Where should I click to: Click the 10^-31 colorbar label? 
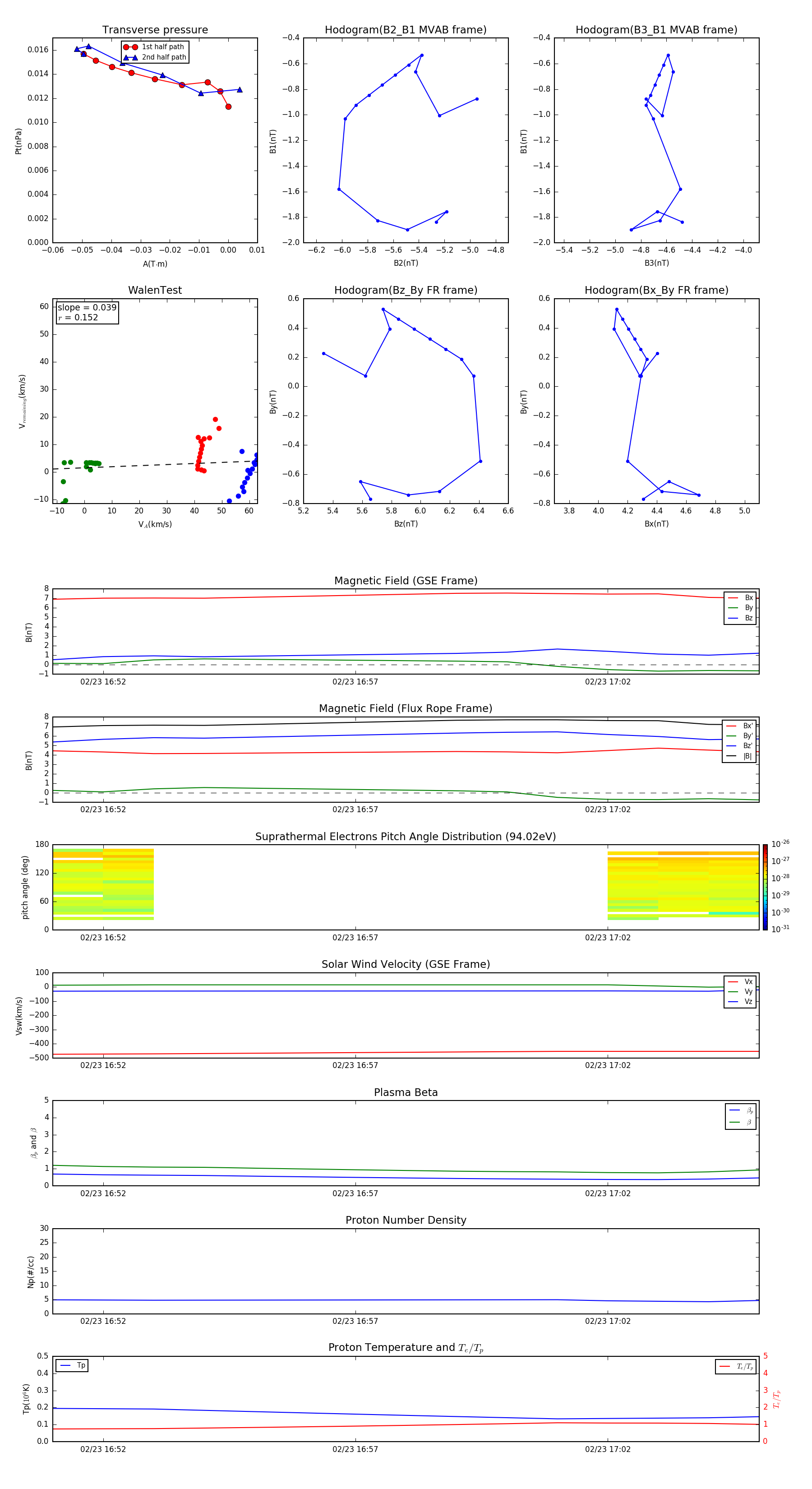pos(780,929)
